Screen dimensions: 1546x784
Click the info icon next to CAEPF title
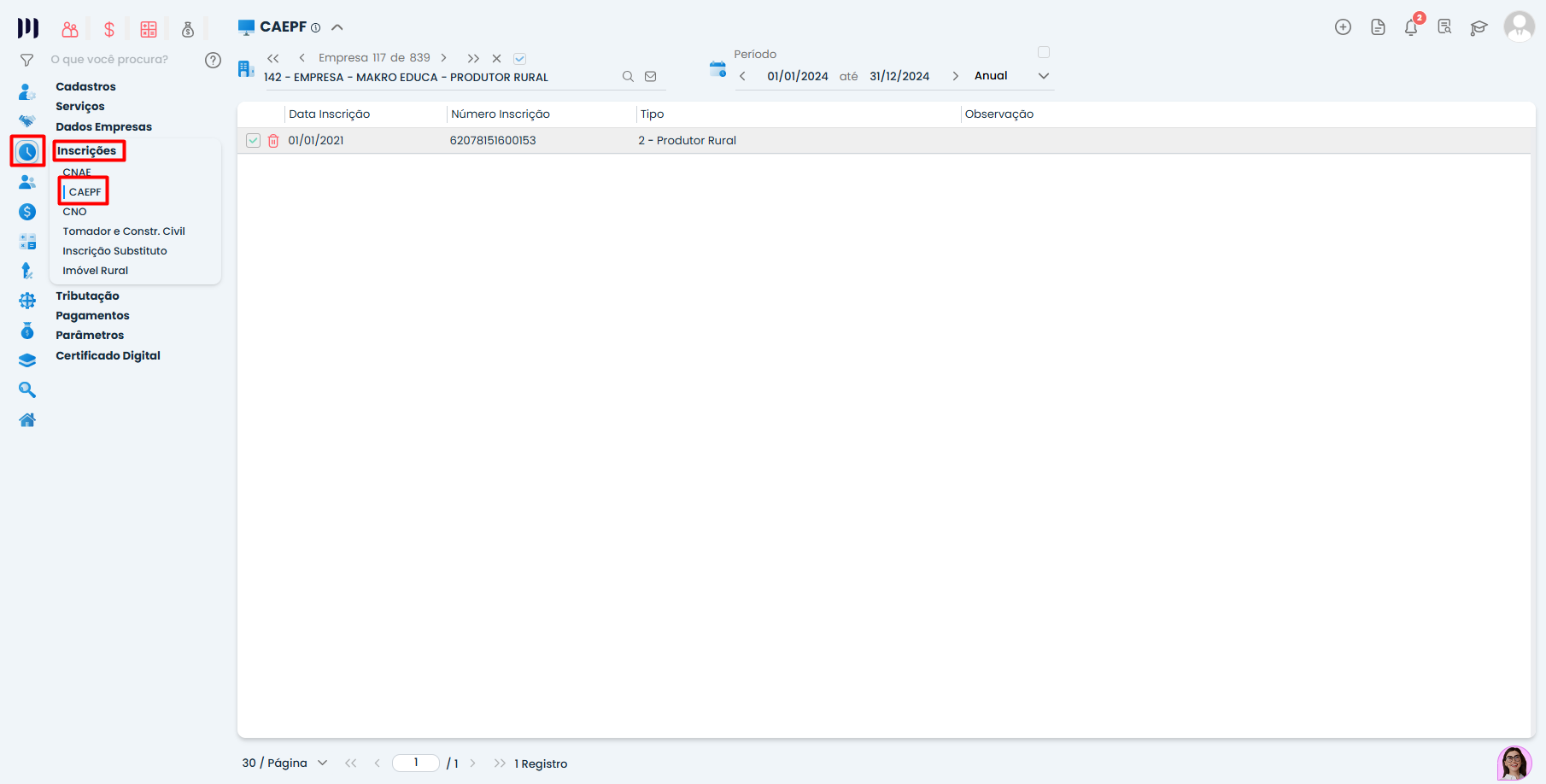click(315, 28)
